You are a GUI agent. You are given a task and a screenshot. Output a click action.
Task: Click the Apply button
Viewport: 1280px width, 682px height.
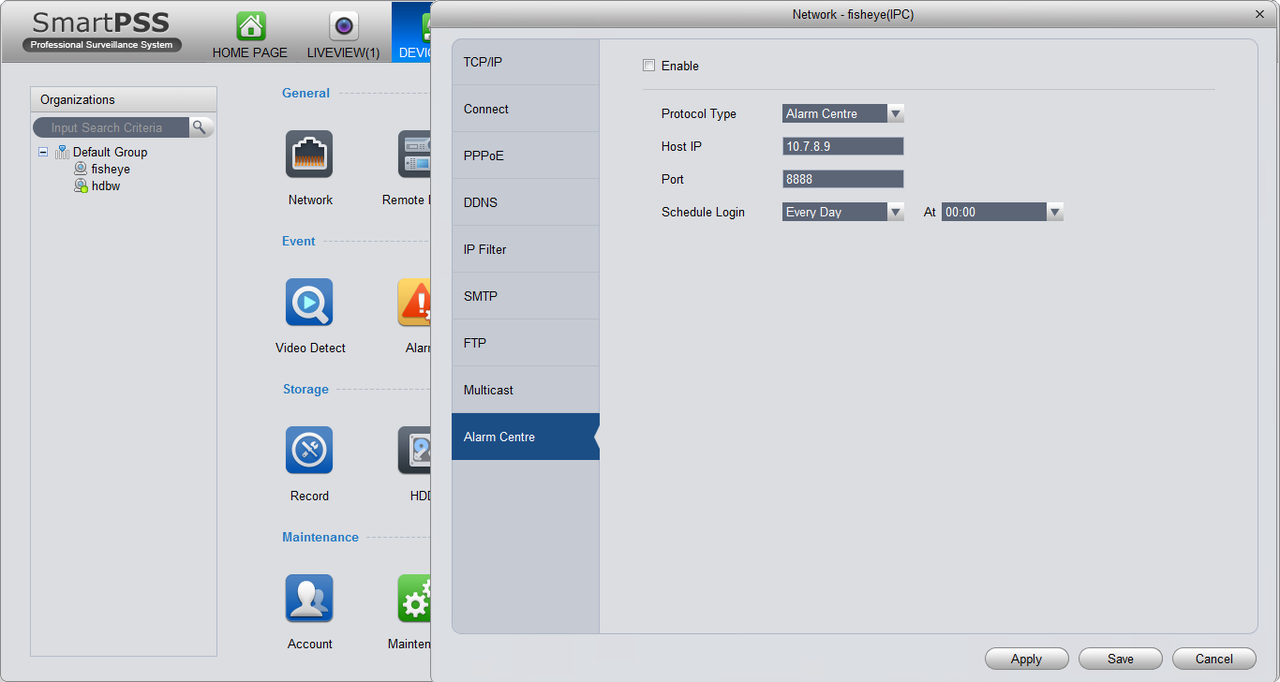[x=1027, y=659]
